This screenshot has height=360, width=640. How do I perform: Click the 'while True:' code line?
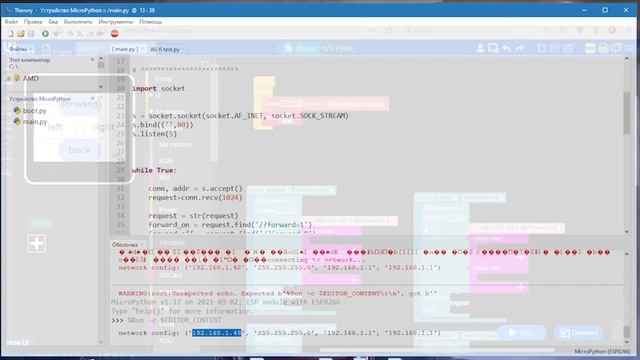(154, 170)
